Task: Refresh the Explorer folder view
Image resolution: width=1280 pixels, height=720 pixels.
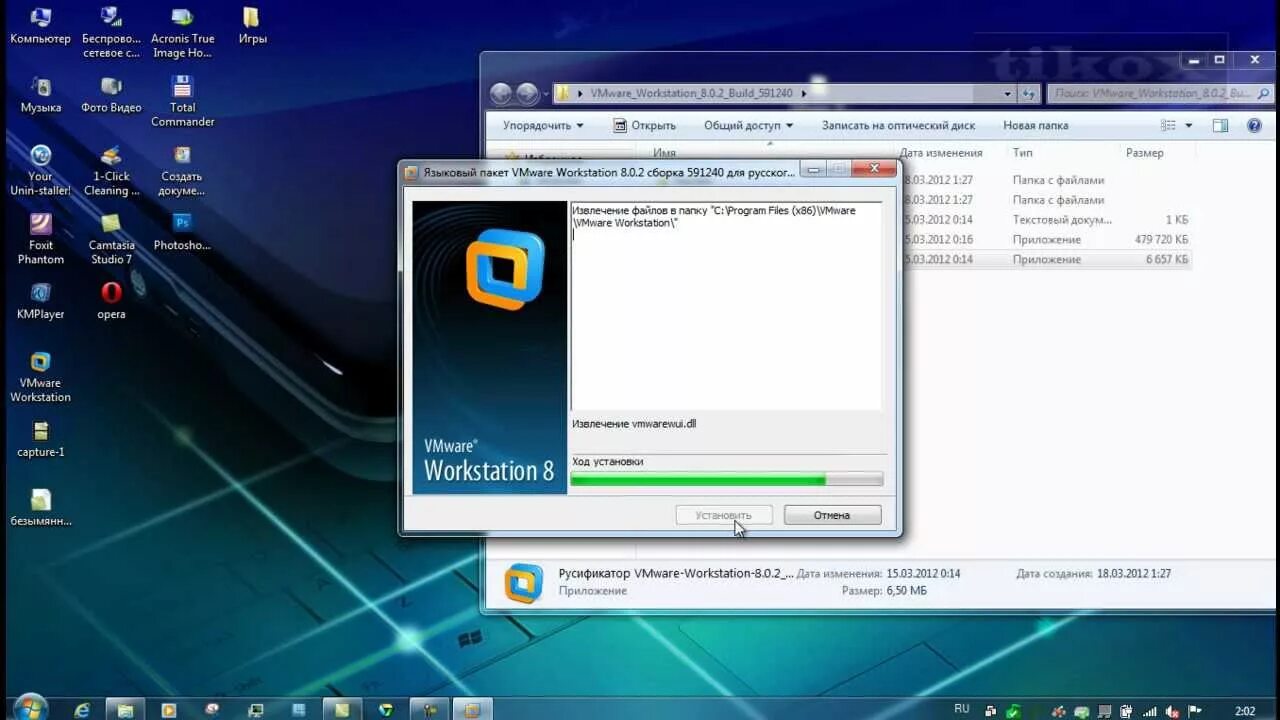Action: coord(1029,93)
